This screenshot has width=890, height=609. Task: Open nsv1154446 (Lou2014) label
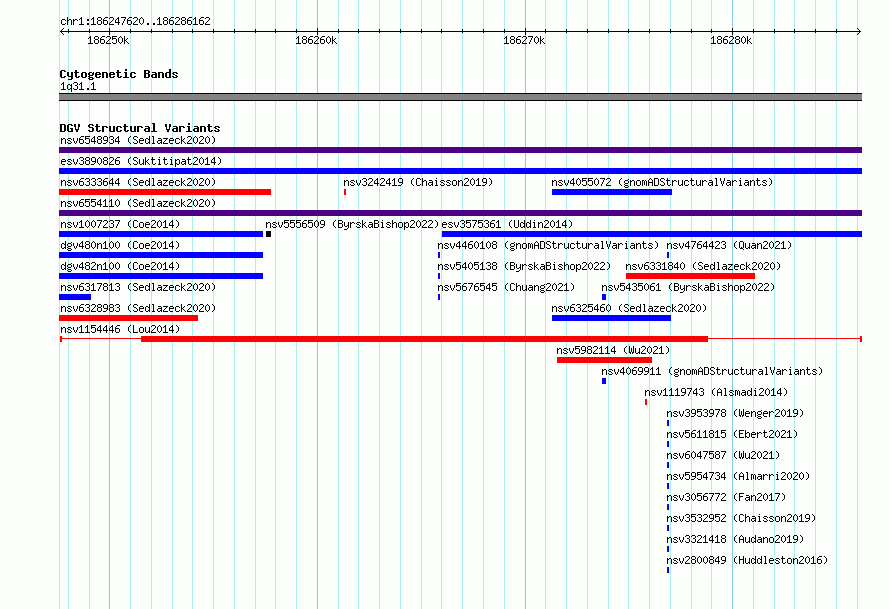pos(120,329)
